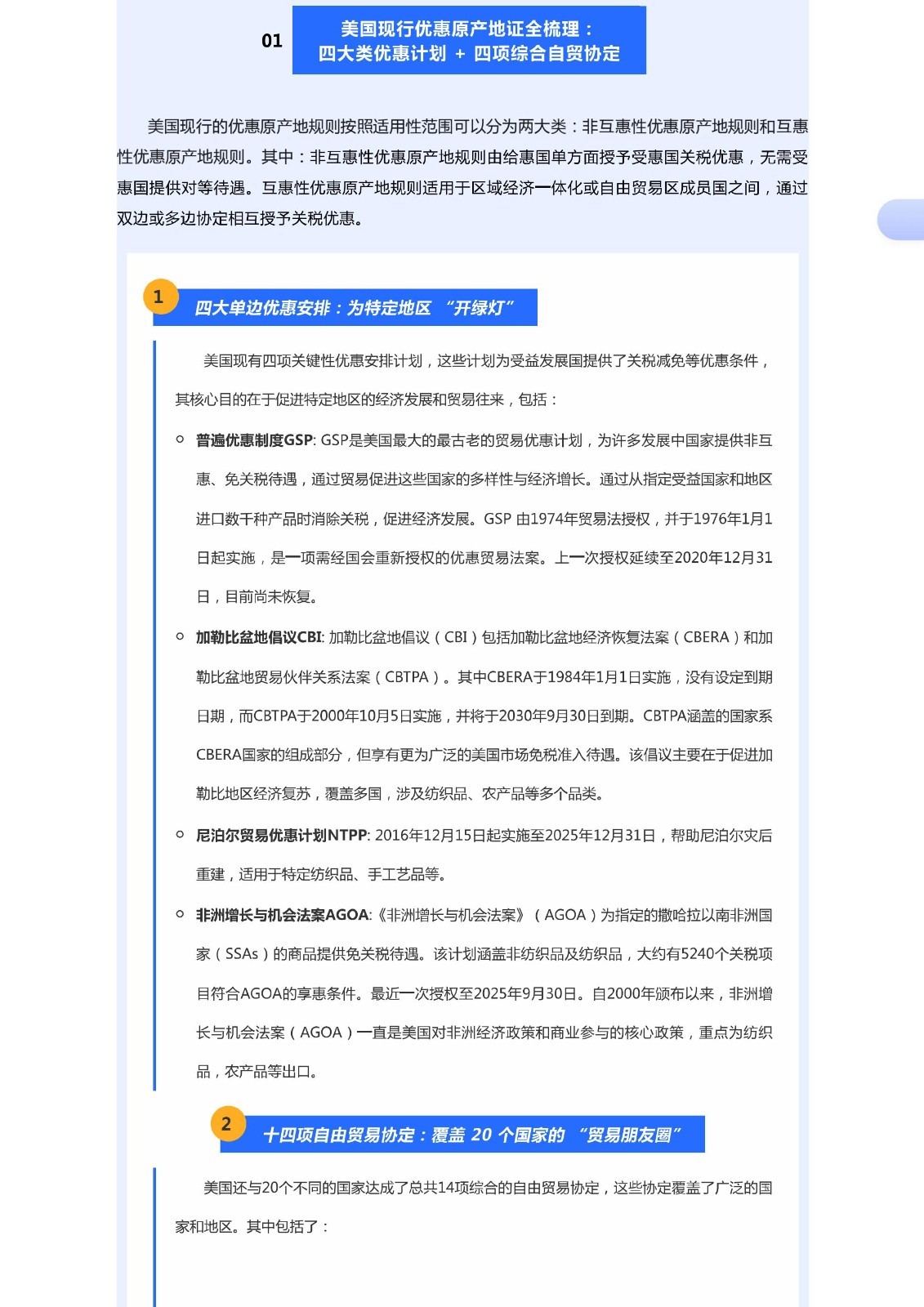Click the blue title banner 美国现行优惠原产地证全梳理
The height and width of the screenshot is (1307, 924).
pos(469,41)
